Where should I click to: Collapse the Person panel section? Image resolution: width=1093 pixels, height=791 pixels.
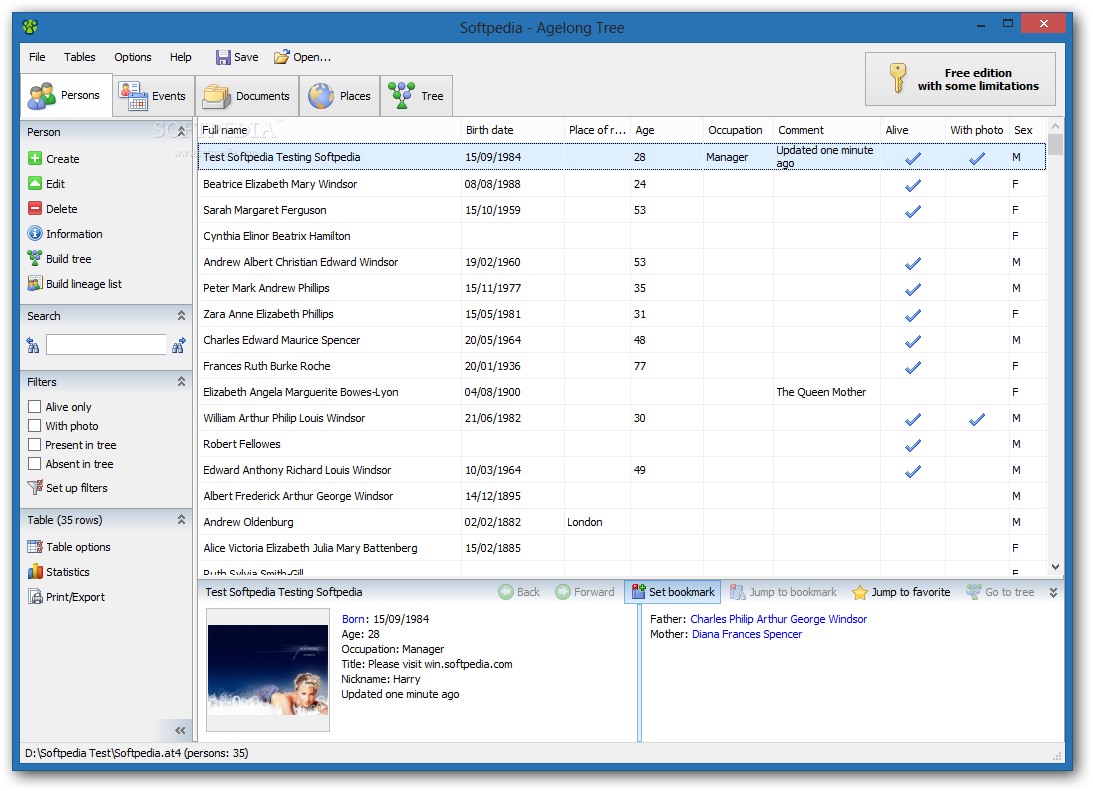tap(181, 132)
